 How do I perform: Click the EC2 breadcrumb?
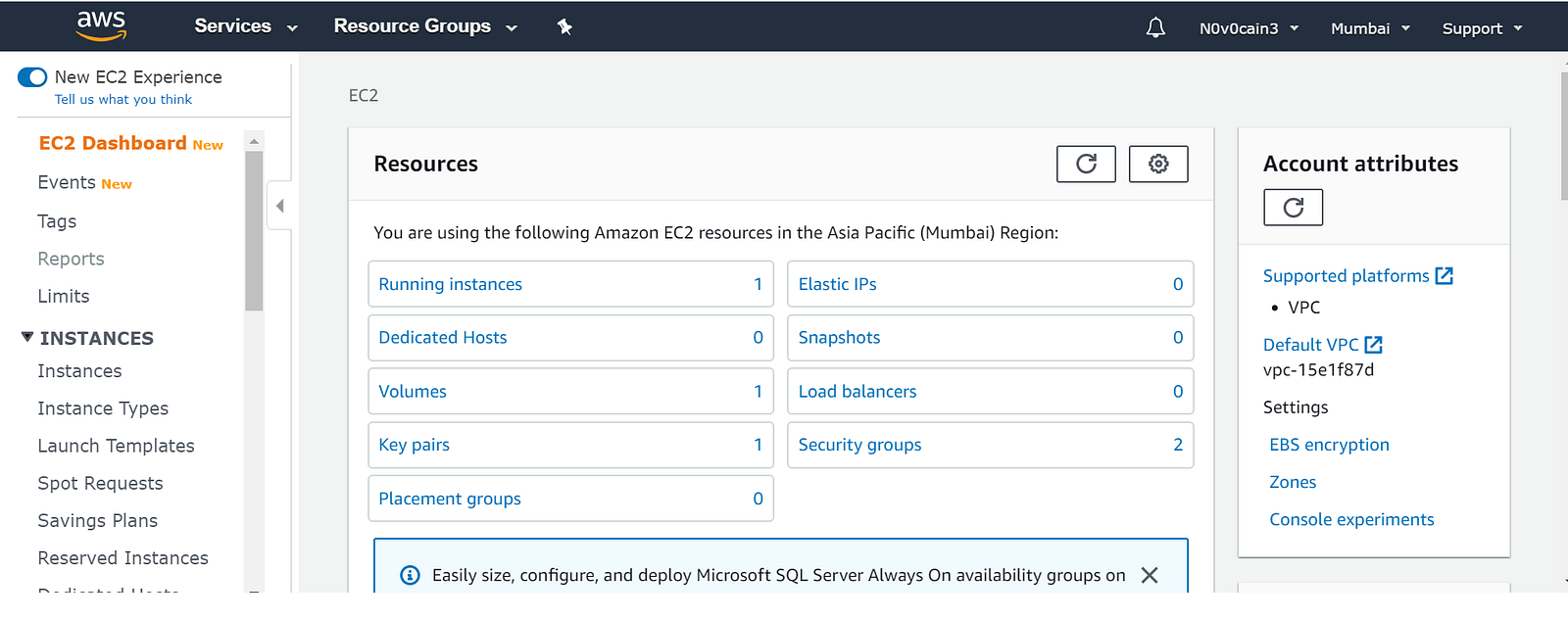click(x=364, y=95)
